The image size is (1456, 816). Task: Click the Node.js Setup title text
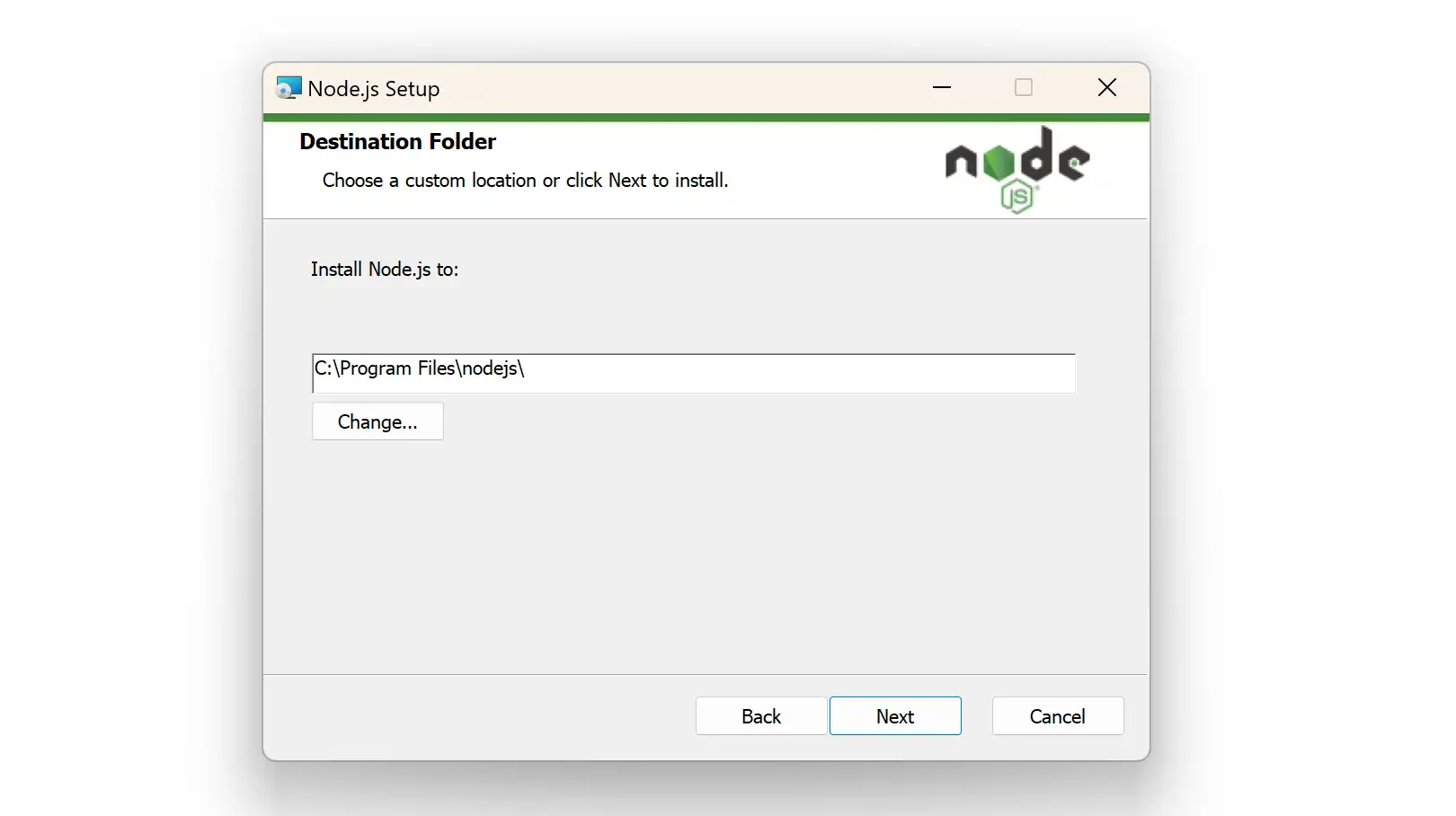coord(374,89)
